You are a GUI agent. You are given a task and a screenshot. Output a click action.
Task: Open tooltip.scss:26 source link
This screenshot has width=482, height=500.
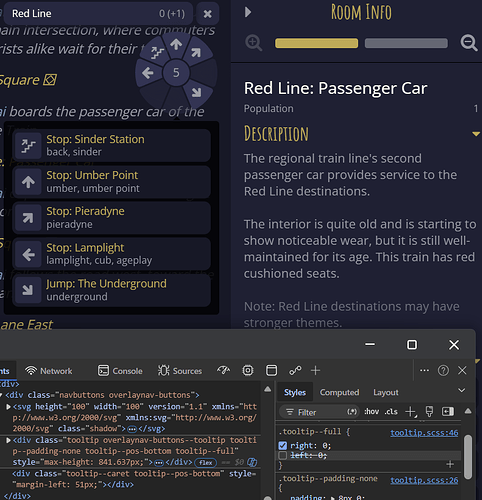pyautogui.click(x=424, y=480)
